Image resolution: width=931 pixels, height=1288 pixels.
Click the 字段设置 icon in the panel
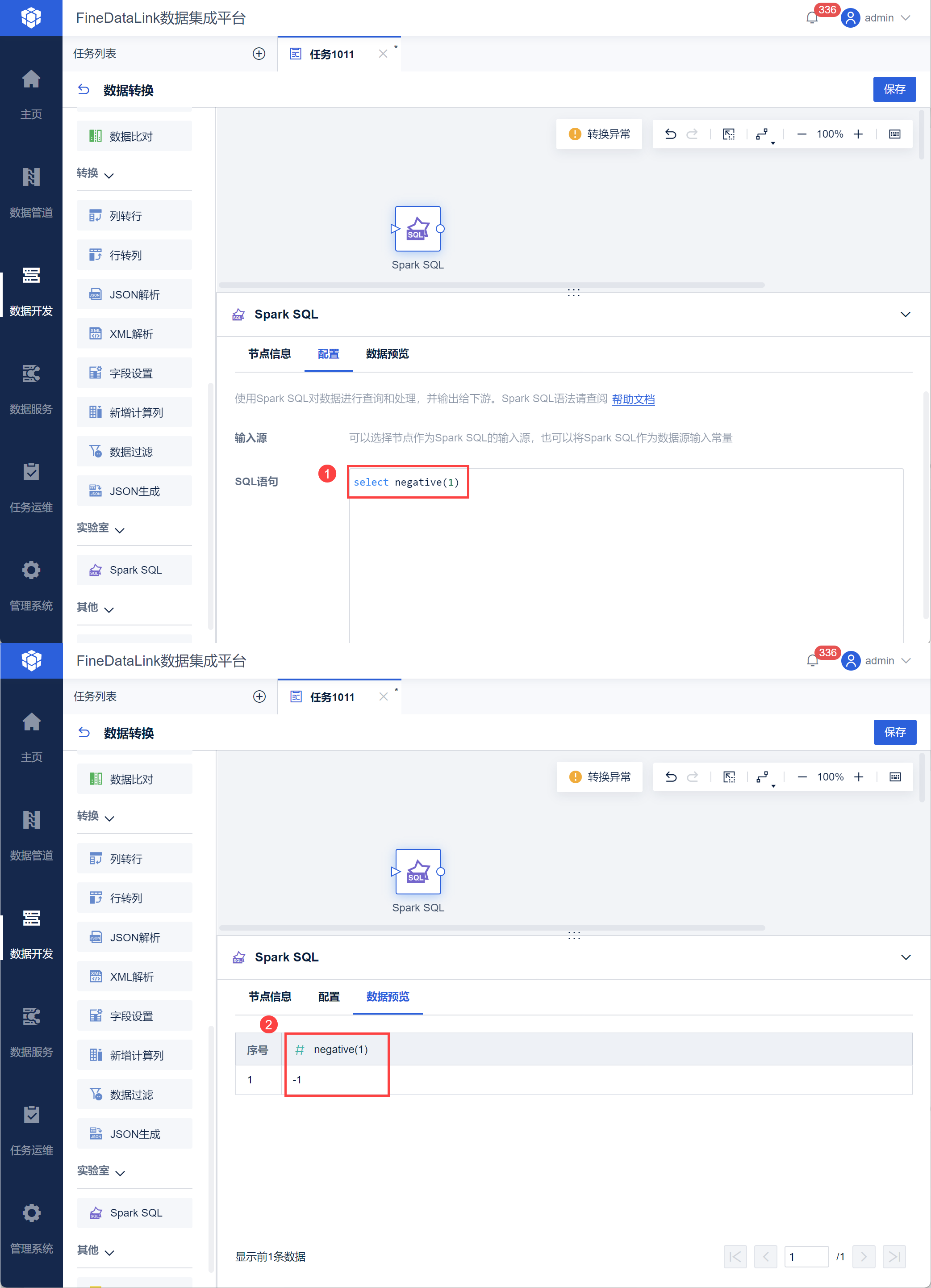[x=96, y=373]
